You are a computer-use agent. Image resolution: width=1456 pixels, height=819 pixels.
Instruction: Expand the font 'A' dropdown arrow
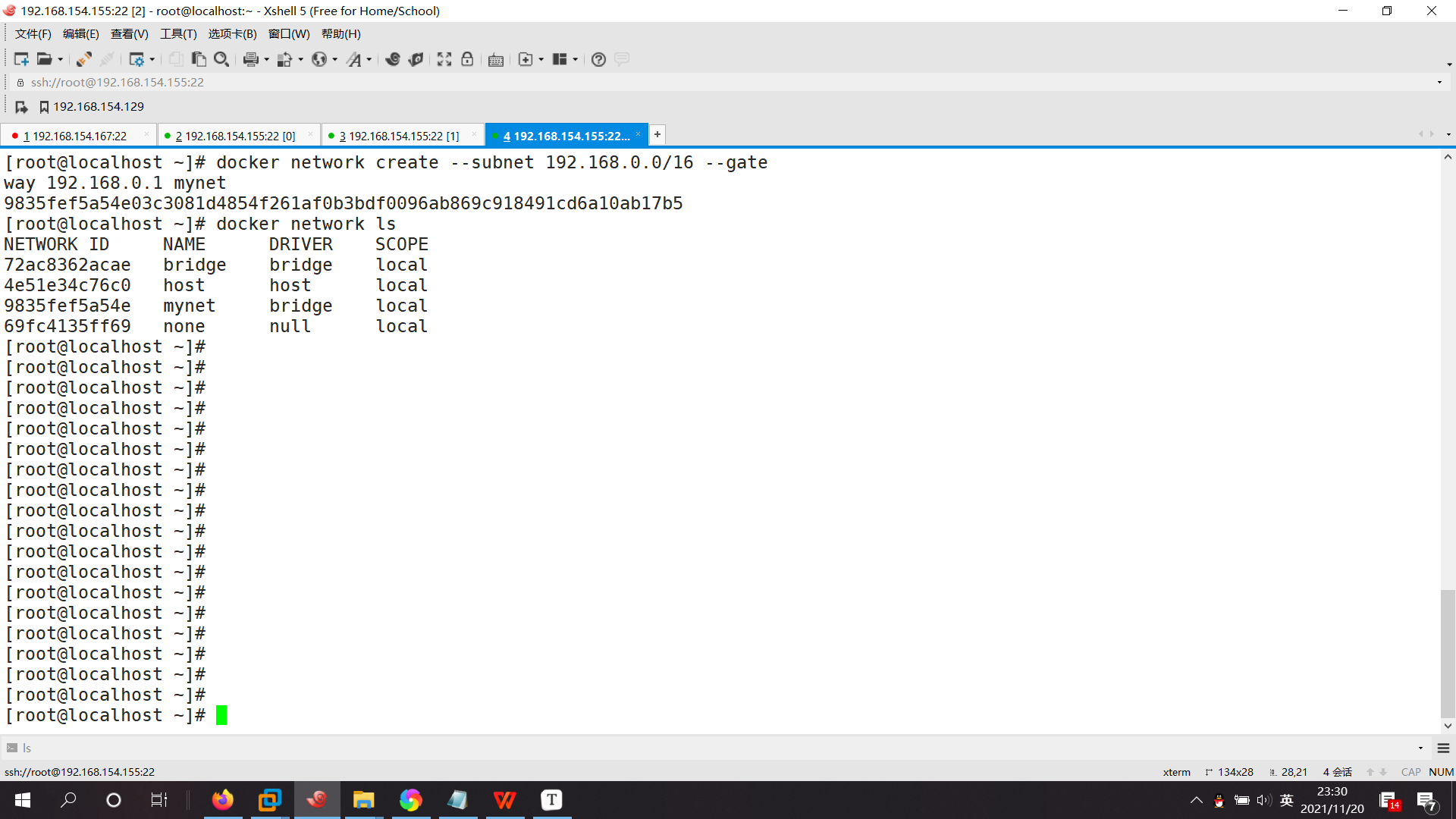point(369,60)
